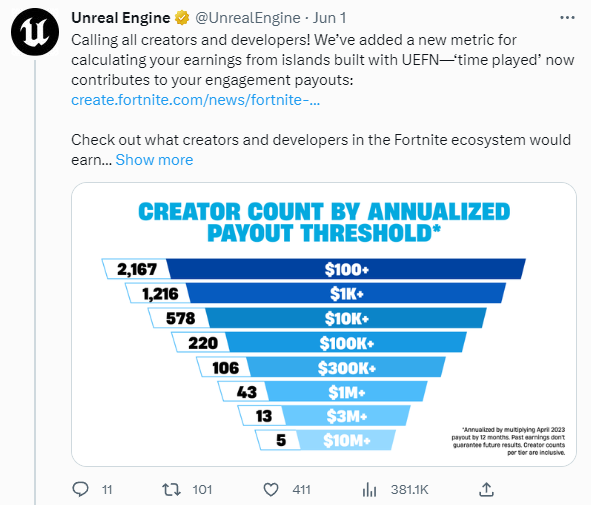Click the retweet arrows icon
The height and width of the screenshot is (505, 591).
(171, 490)
